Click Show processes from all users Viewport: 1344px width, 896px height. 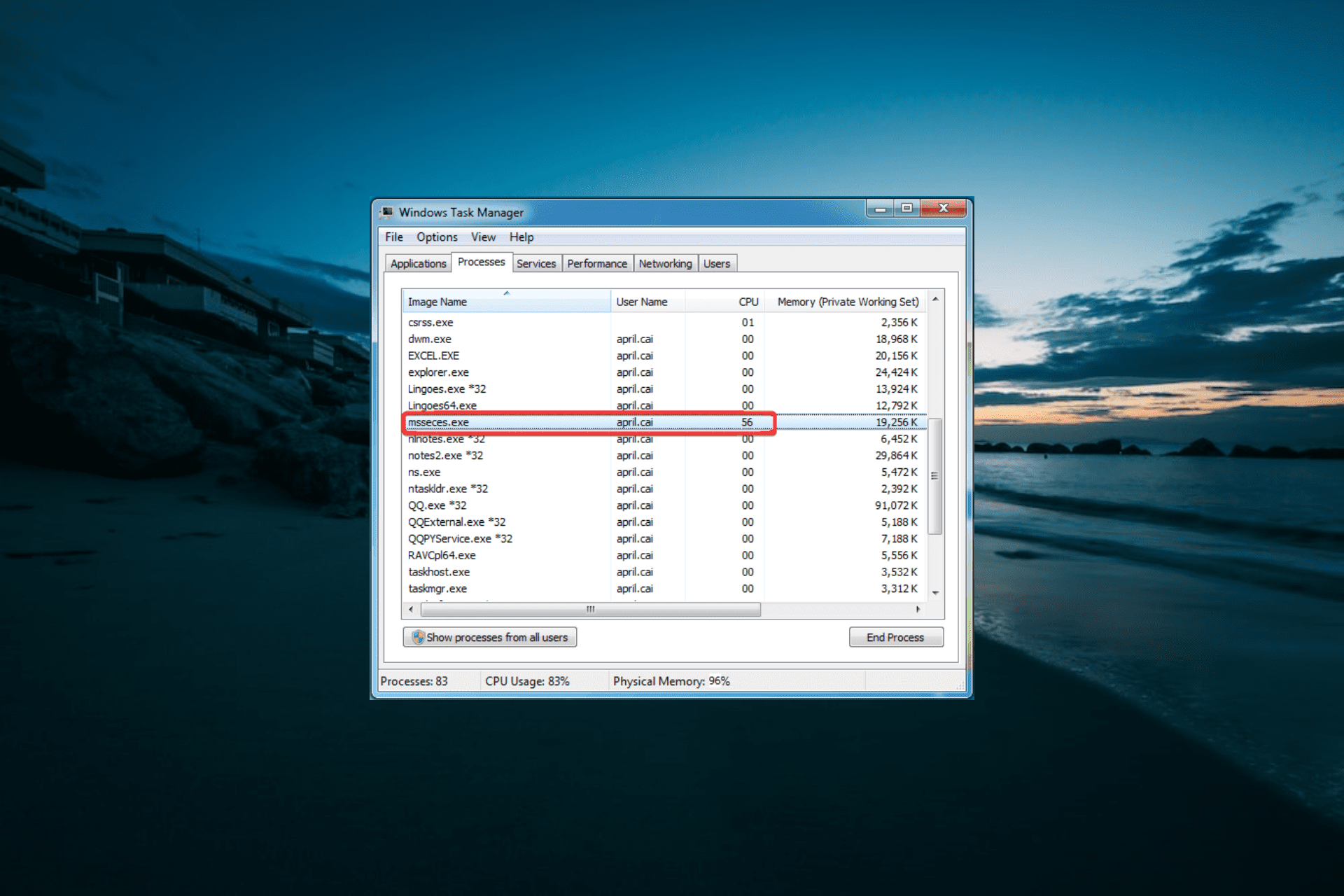pos(497,637)
